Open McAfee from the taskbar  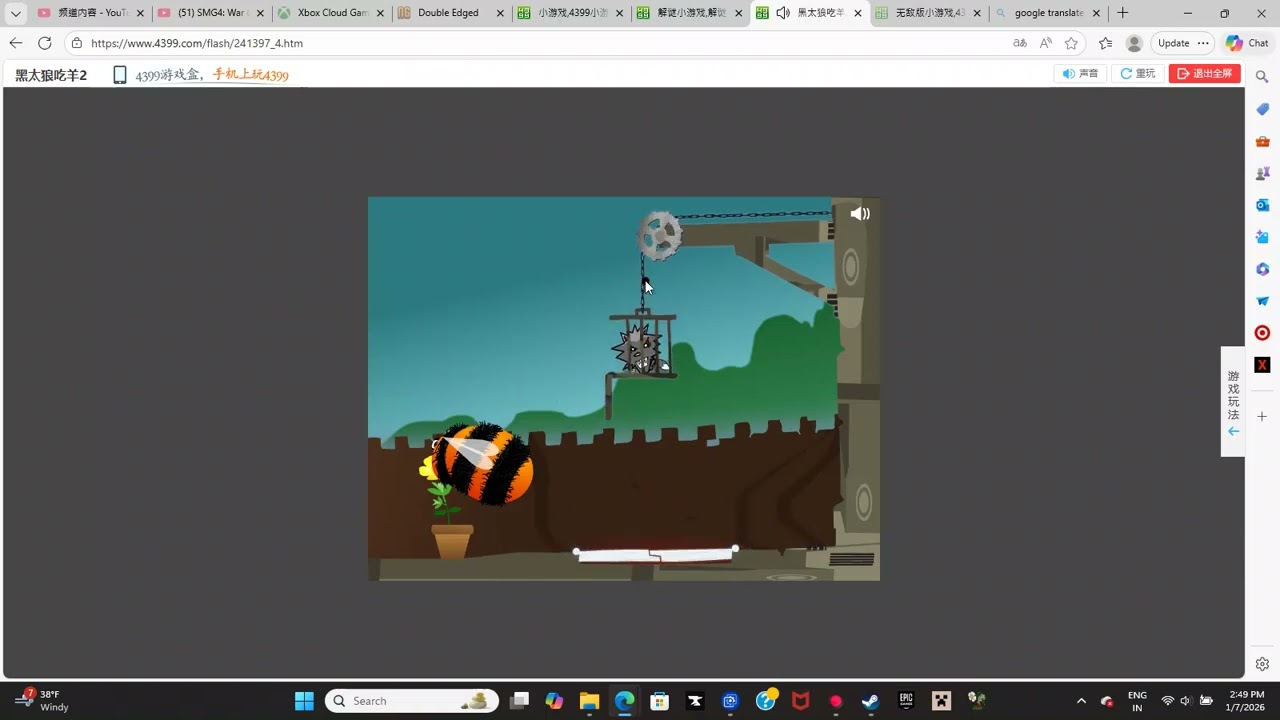(800, 701)
